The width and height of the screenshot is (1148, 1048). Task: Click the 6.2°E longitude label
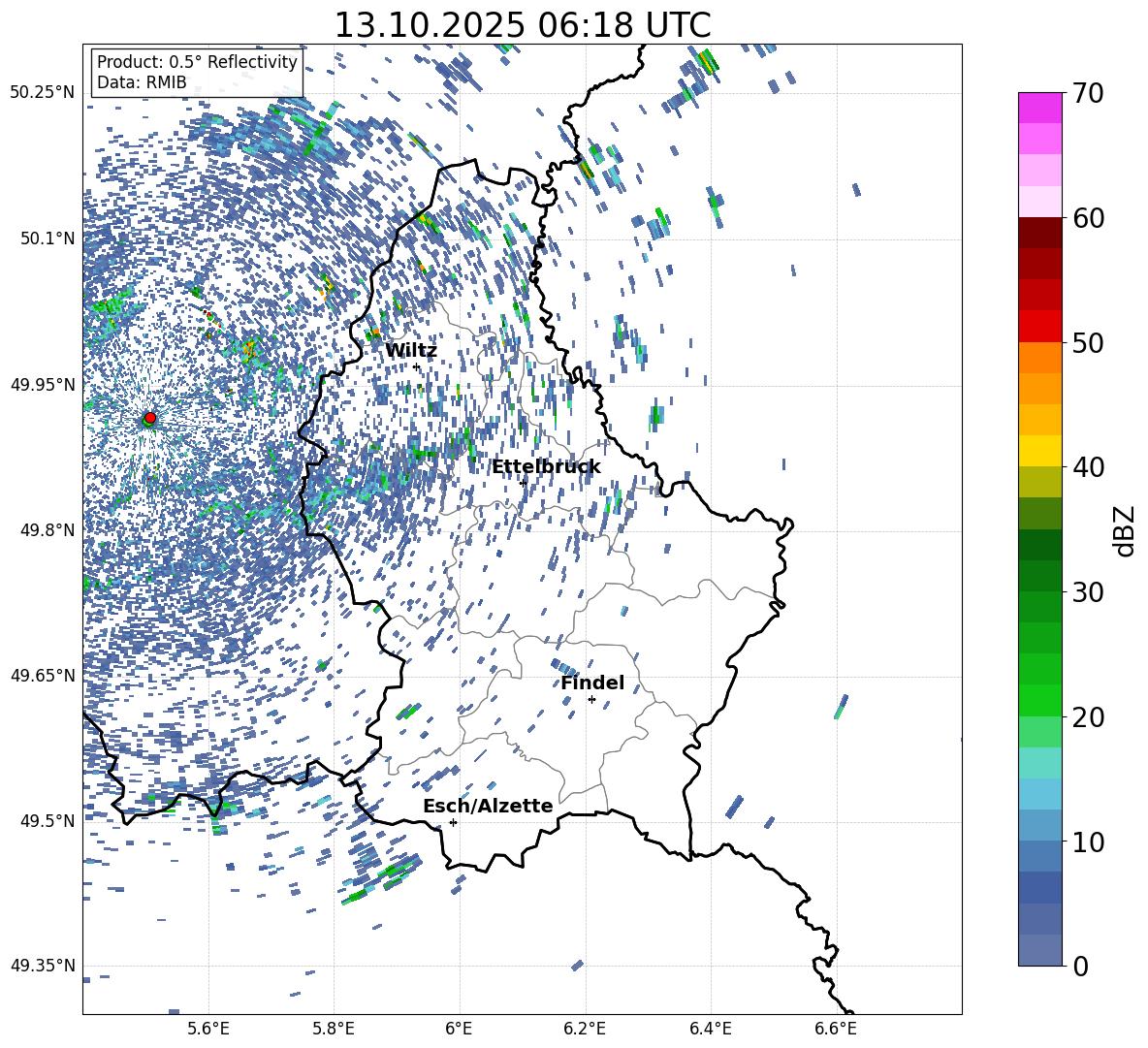[585, 1029]
